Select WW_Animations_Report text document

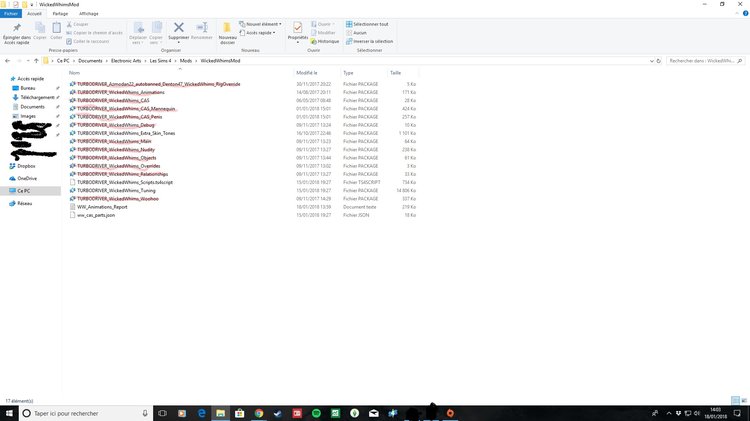102,207
